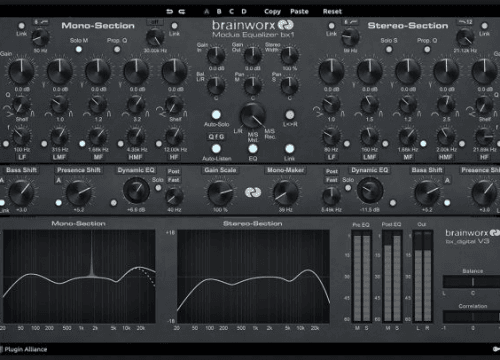
Task: Switch to settings slot C
Action: pos(231,12)
